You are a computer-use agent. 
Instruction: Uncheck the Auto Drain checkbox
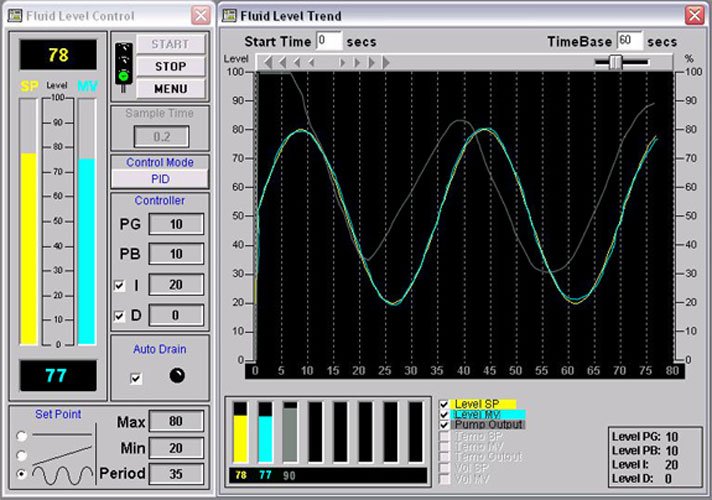coord(137,378)
